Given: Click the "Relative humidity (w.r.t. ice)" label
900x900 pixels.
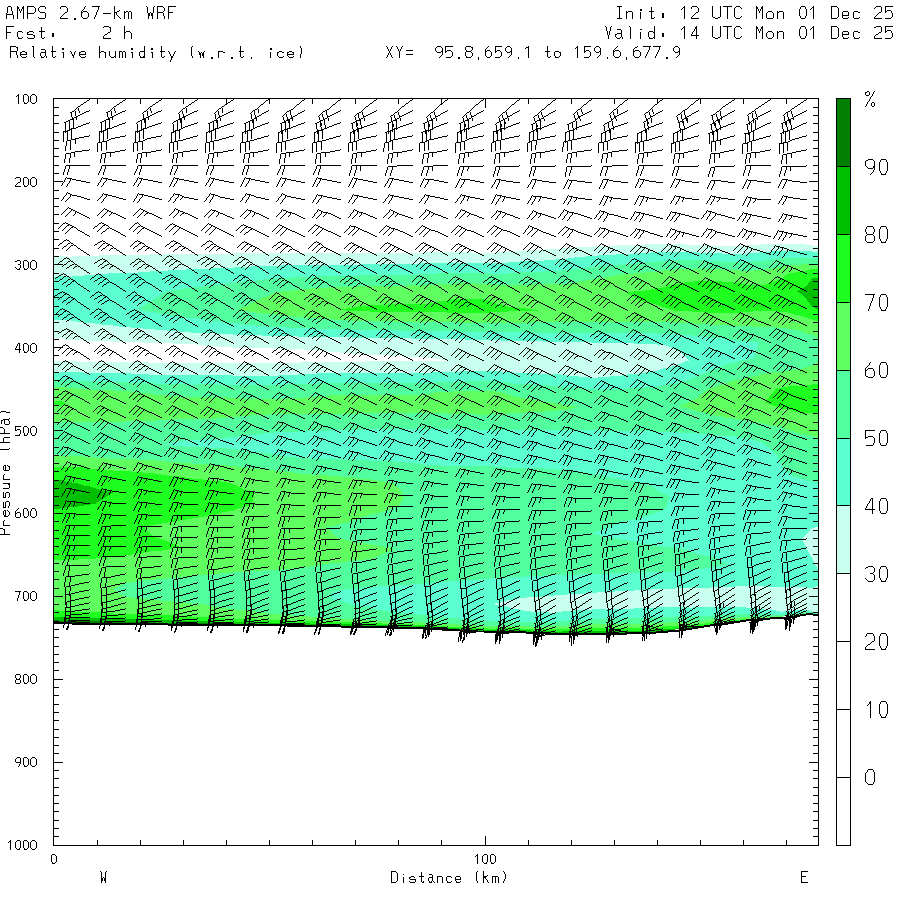Looking at the screenshot, I should [x=156, y=53].
